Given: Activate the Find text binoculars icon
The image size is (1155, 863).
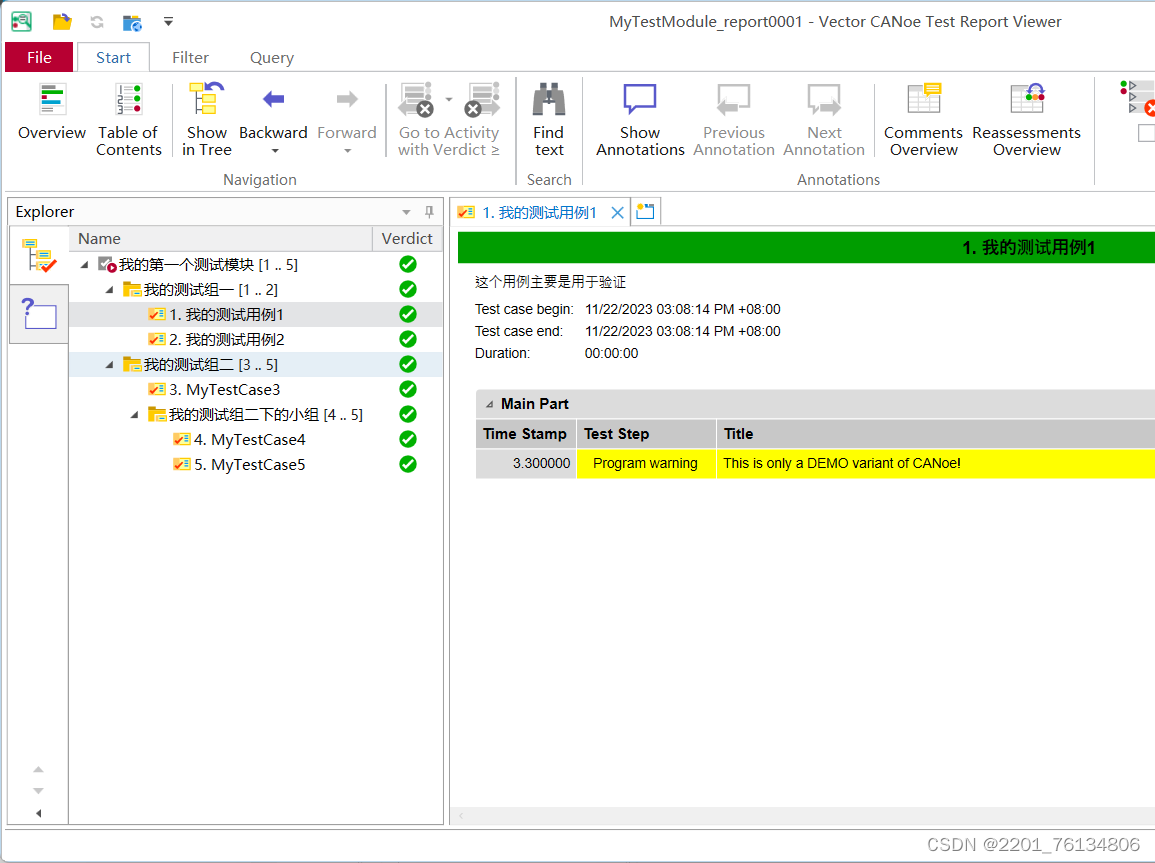Looking at the screenshot, I should coord(548,100).
